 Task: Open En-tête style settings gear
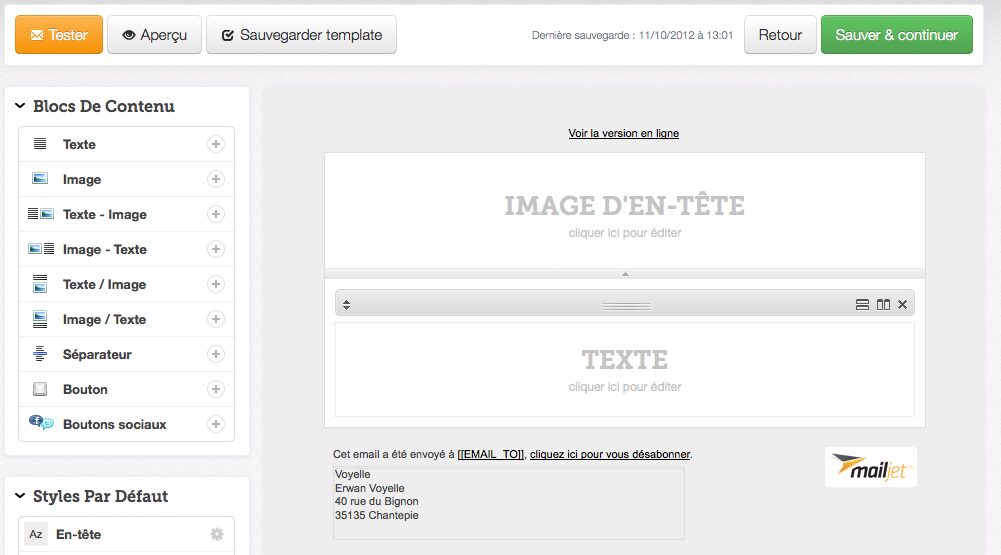coord(217,534)
